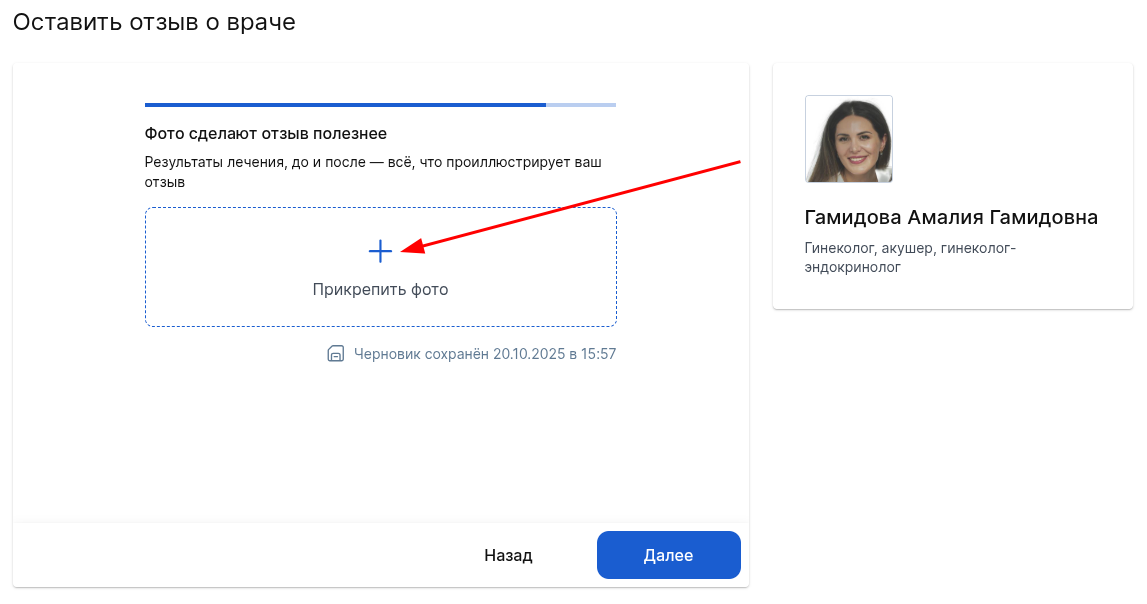Click the light unfilled end of progress bar
The image size is (1147, 604).
pyautogui.click(x=581, y=104)
